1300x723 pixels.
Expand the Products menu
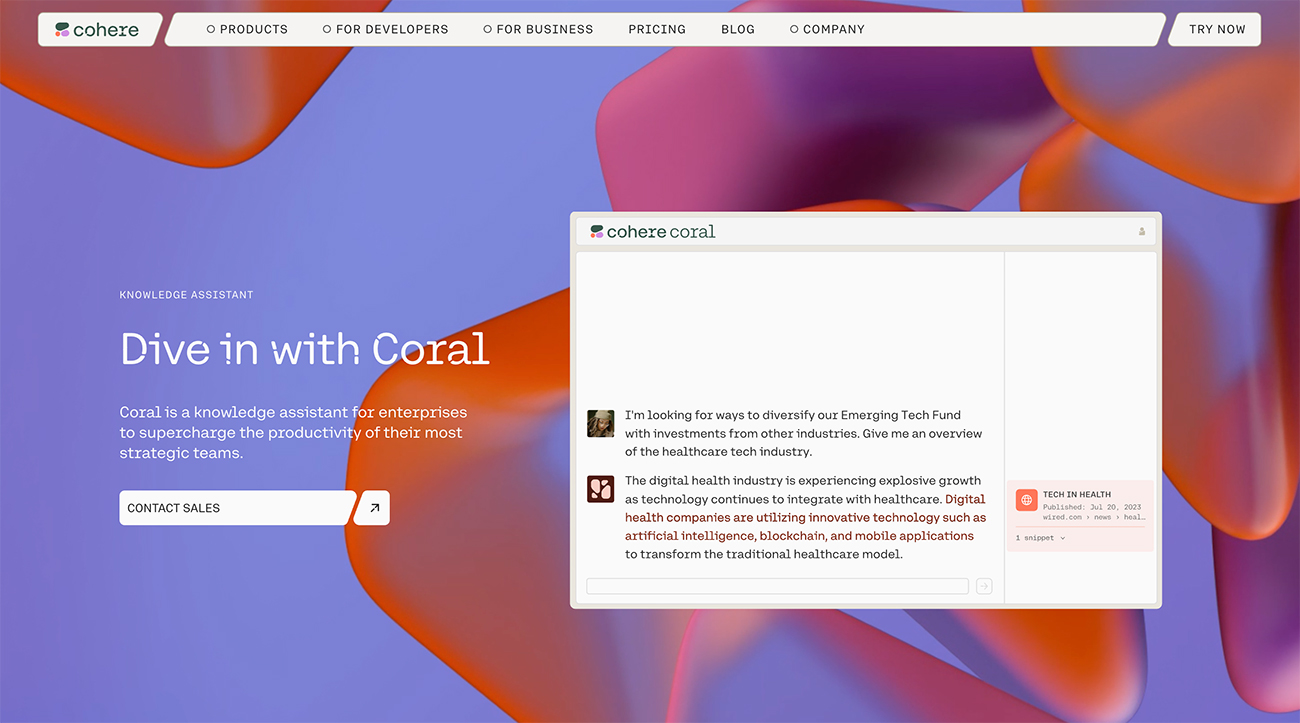(x=247, y=30)
